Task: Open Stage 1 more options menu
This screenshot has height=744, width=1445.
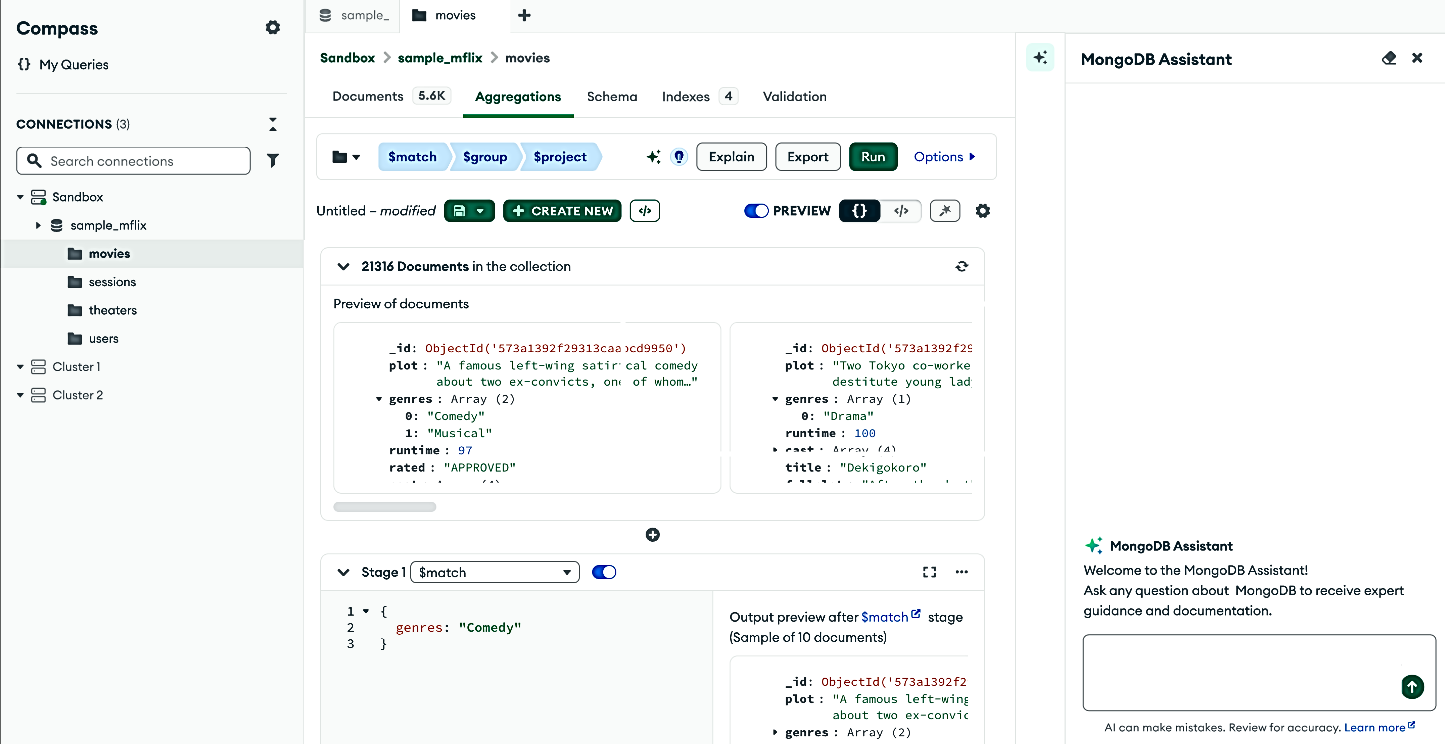Action: [962, 573]
